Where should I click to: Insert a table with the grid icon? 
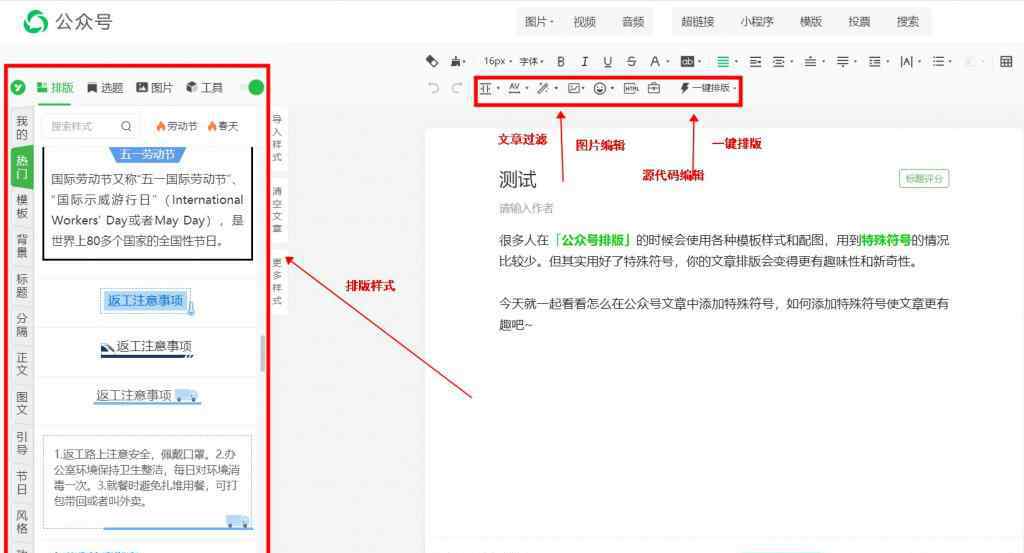pyautogui.click(x=1006, y=61)
